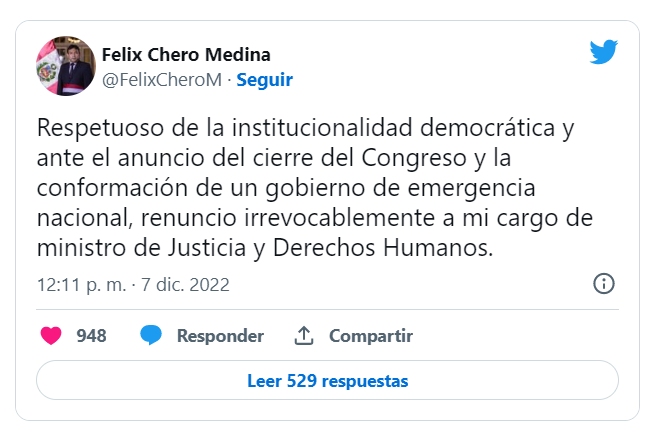Viewport: 660px width, 448px height.
Task: Open Leer 529 respuestas button
Action: coord(328,381)
